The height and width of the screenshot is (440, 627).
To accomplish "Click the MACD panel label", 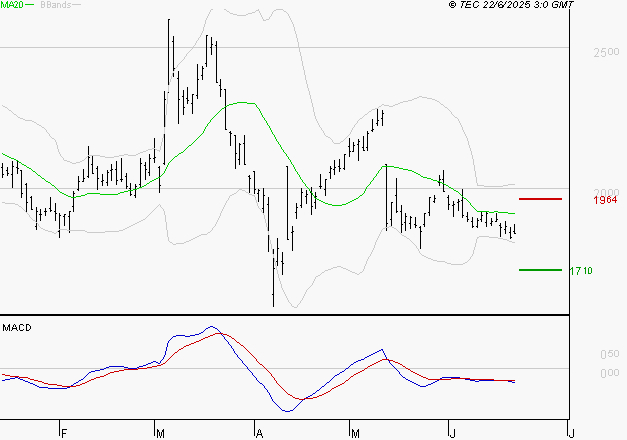I will coord(17,328).
